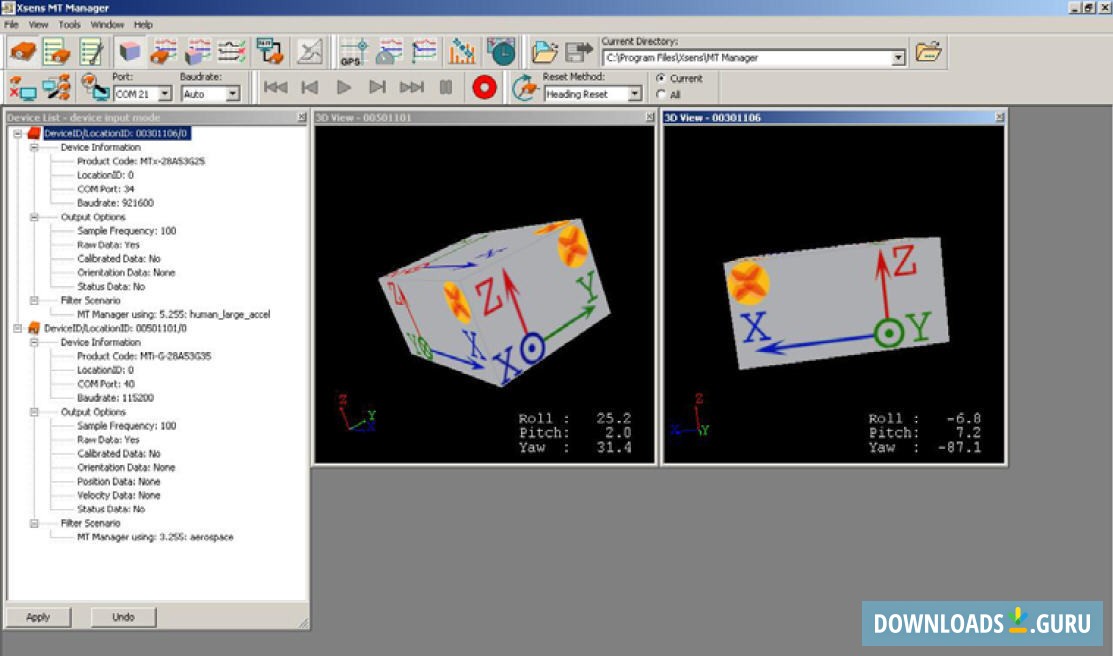Viewport: 1113px width, 656px height.
Task: Select 'Baudrate: 115200' tree row
Action: 115,398
